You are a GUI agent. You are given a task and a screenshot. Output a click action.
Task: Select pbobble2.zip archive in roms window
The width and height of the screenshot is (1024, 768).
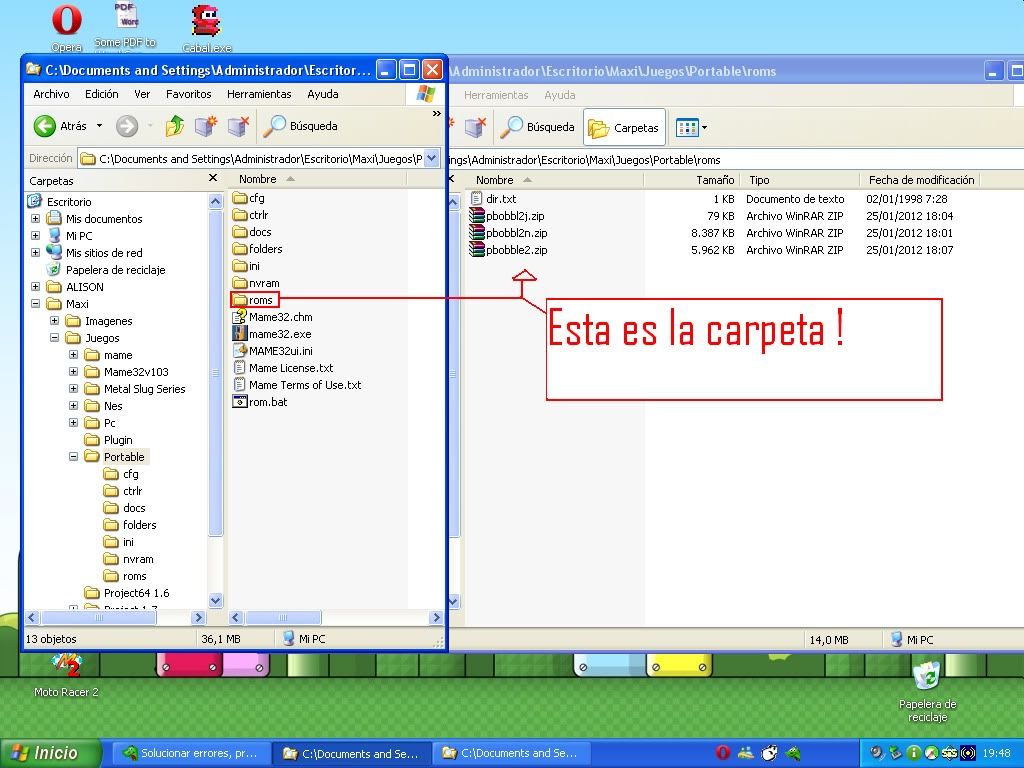[509, 249]
